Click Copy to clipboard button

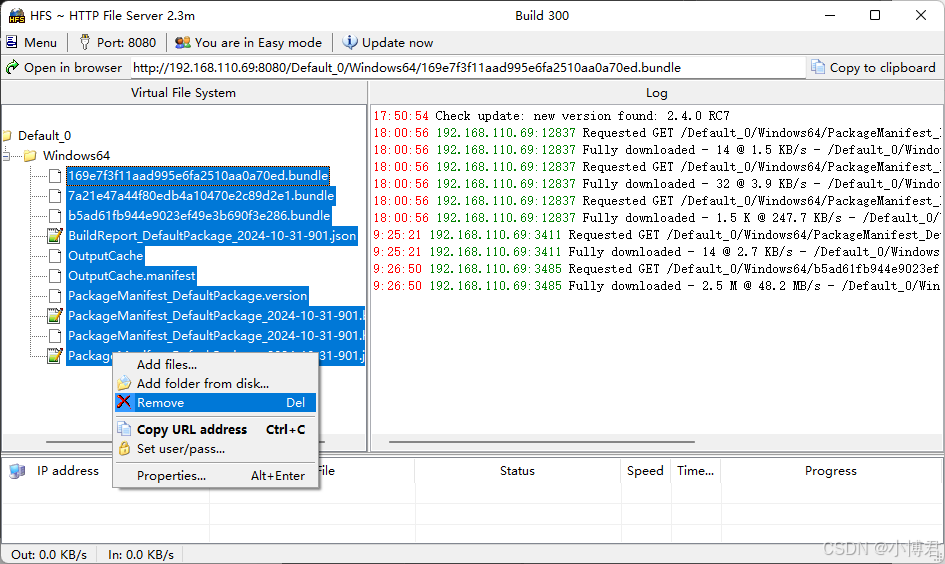pos(873,67)
